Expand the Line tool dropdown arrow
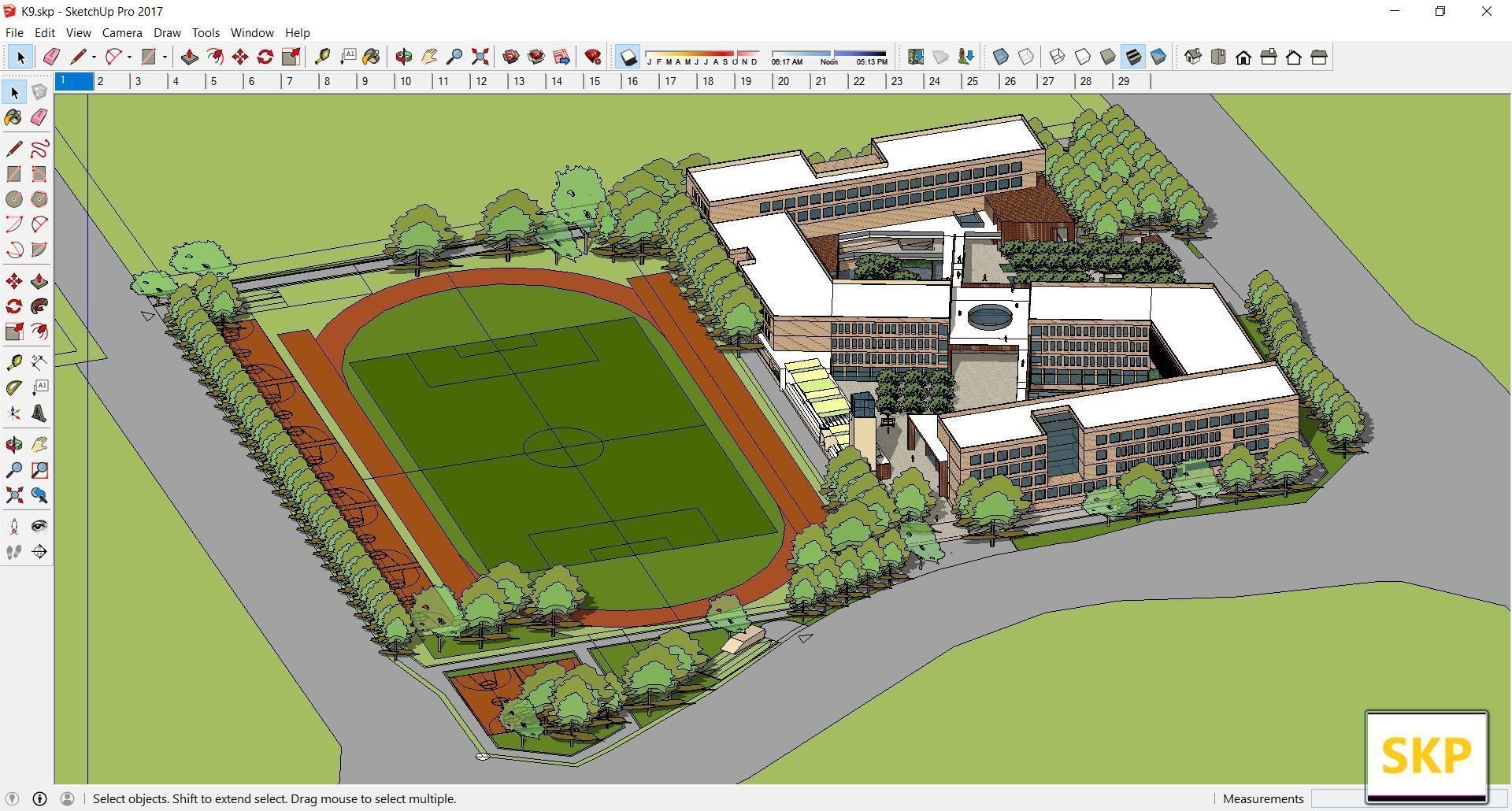 click(x=94, y=57)
